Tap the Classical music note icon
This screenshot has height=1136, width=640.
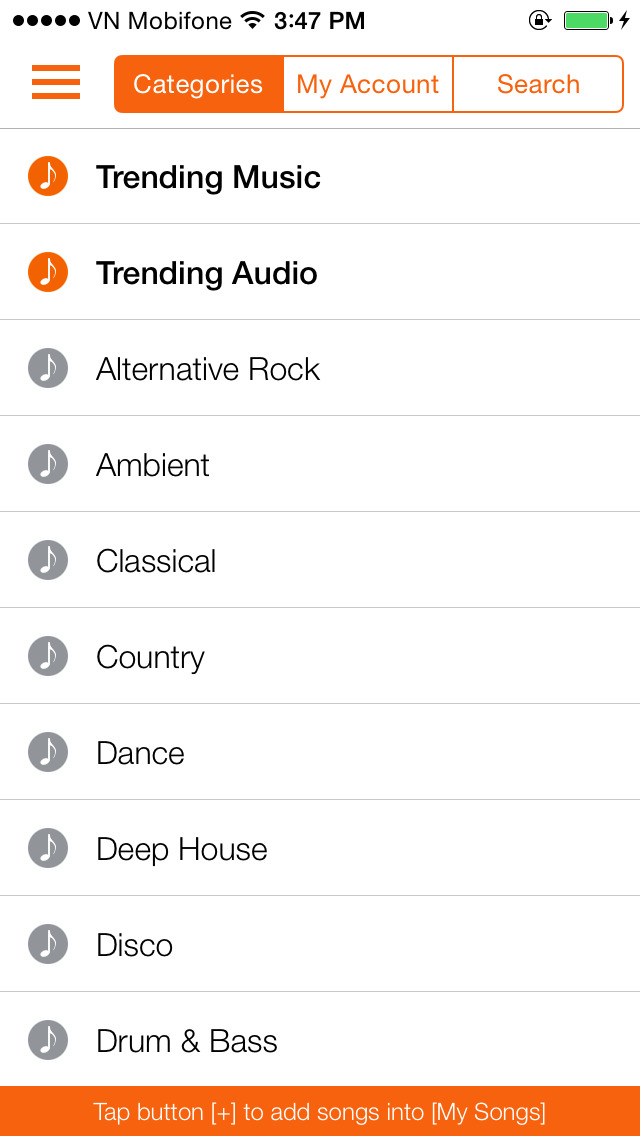(x=48, y=560)
